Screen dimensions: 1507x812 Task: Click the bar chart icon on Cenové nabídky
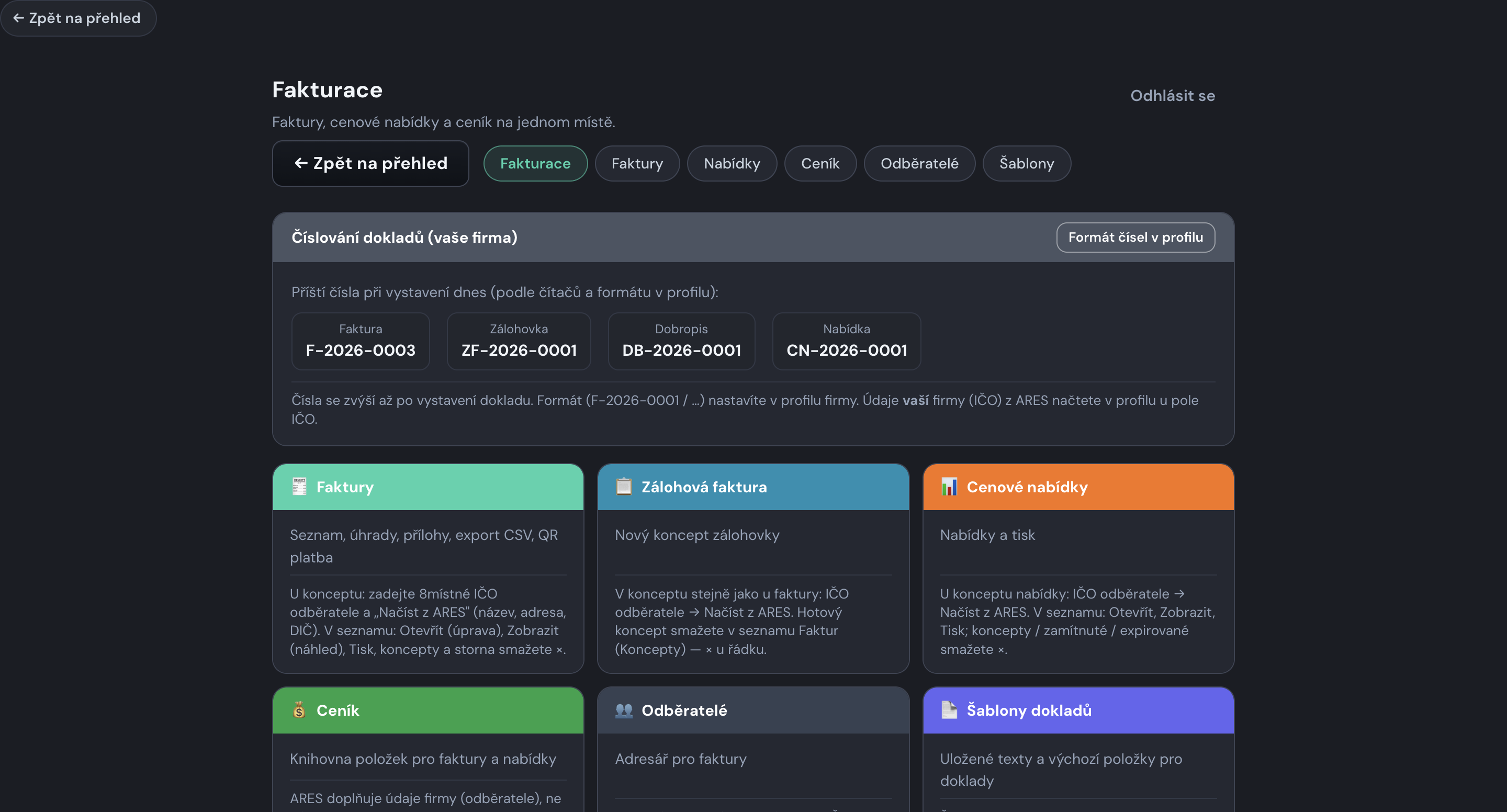coord(949,487)
